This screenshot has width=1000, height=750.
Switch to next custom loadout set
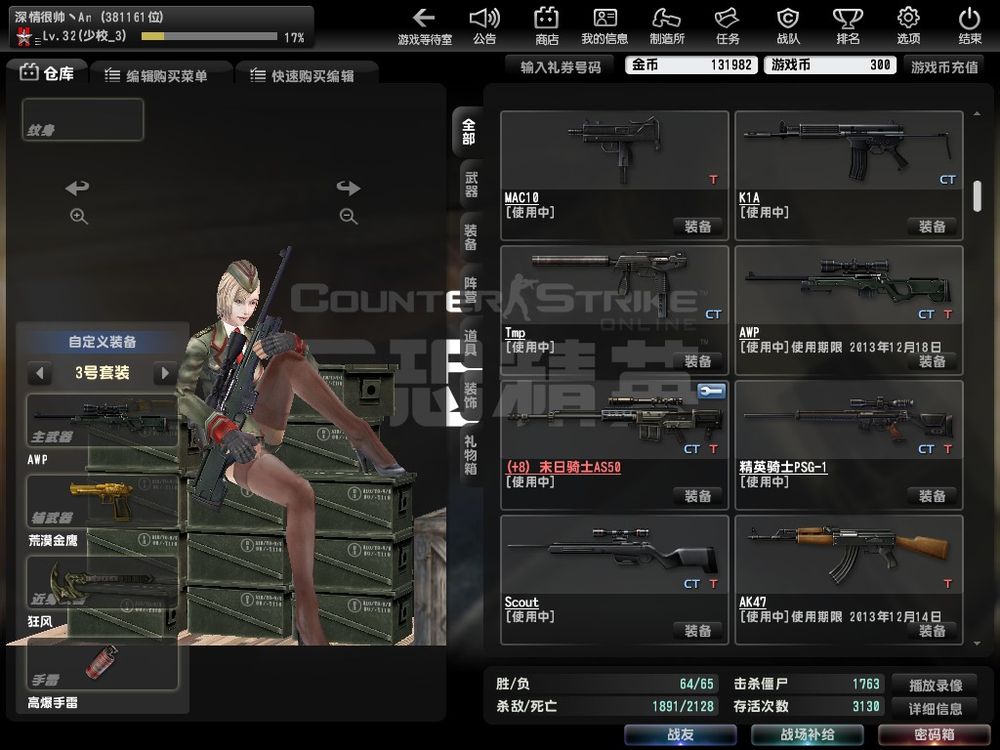click(x=165, y=372)
